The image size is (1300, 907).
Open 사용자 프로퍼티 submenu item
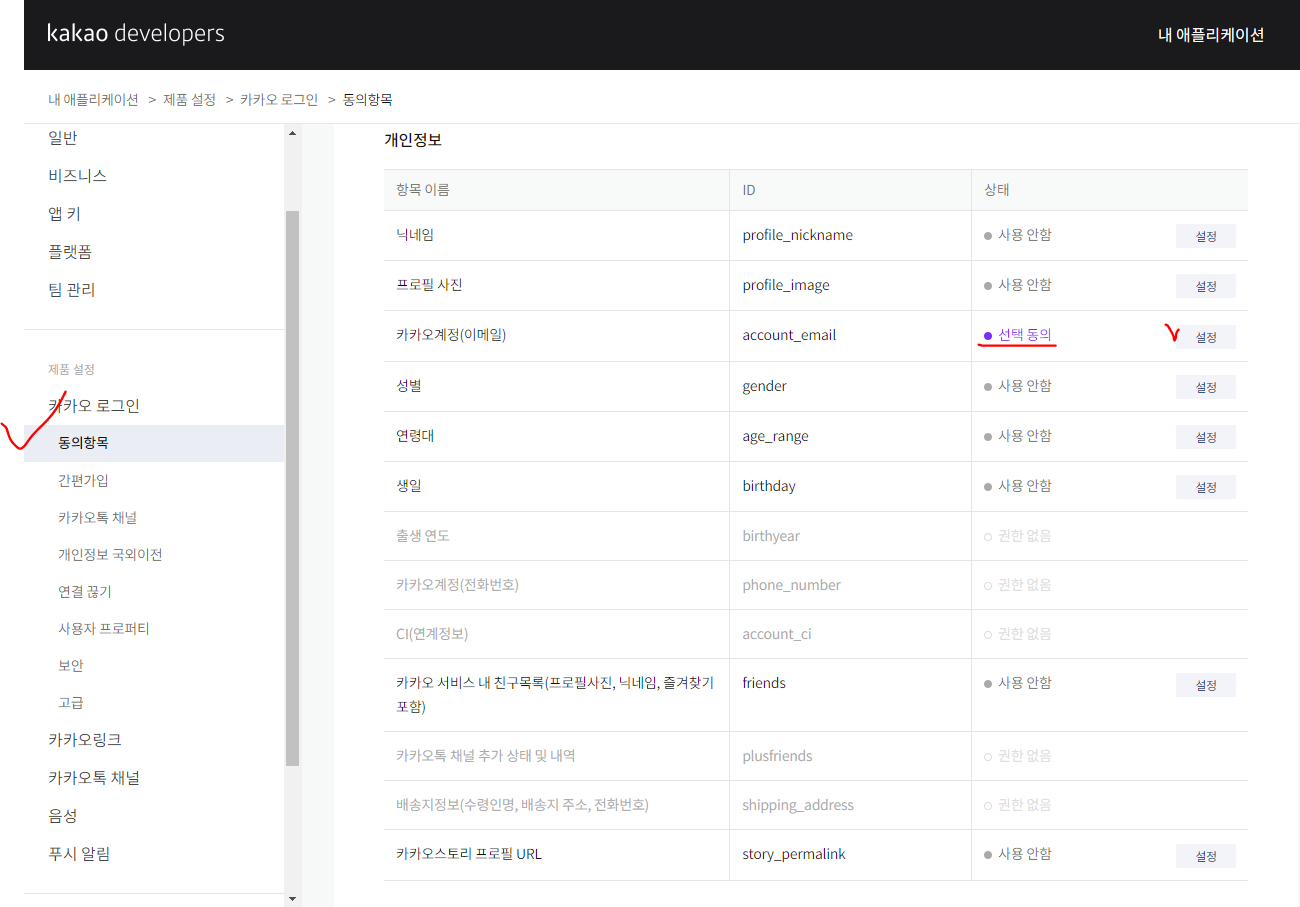coord(103,629)
